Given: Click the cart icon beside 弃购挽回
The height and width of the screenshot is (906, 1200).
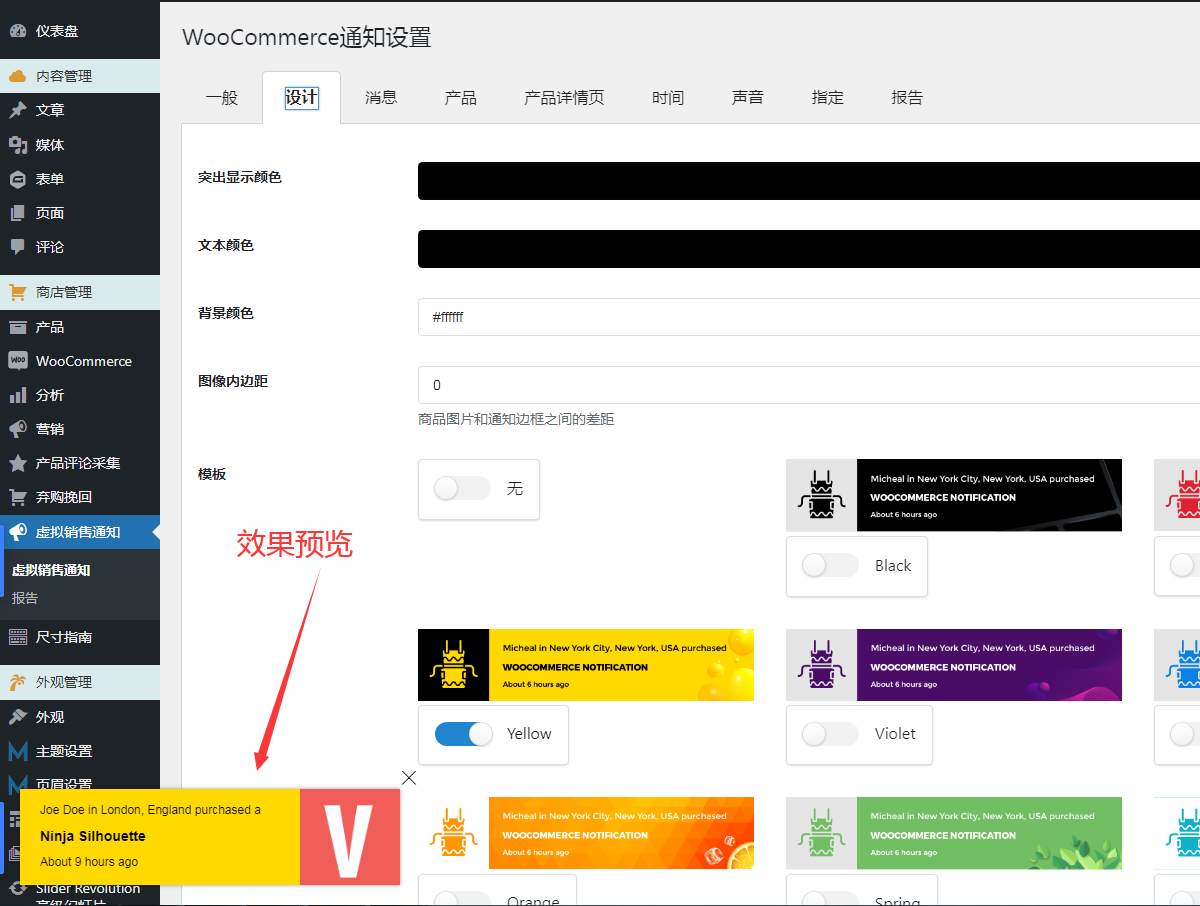Looking at the screenshot, I should point(17,497).
